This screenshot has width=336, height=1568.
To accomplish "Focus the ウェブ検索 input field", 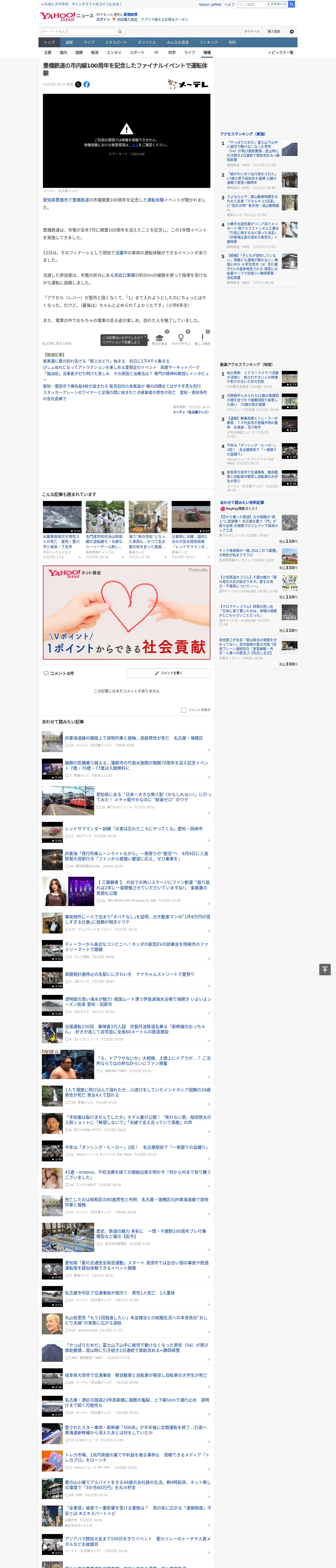I will click(x=252, y=4).
